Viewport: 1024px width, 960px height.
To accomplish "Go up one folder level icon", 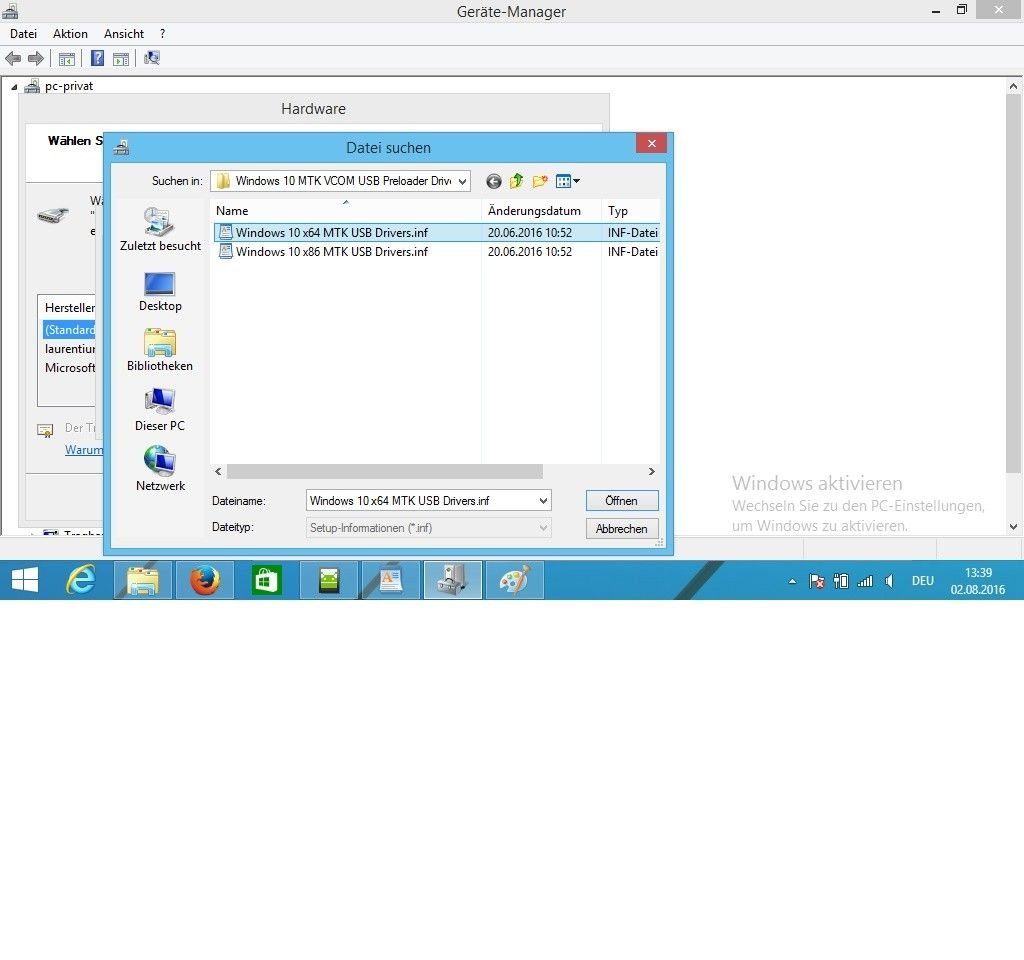I will pos(517,181).
